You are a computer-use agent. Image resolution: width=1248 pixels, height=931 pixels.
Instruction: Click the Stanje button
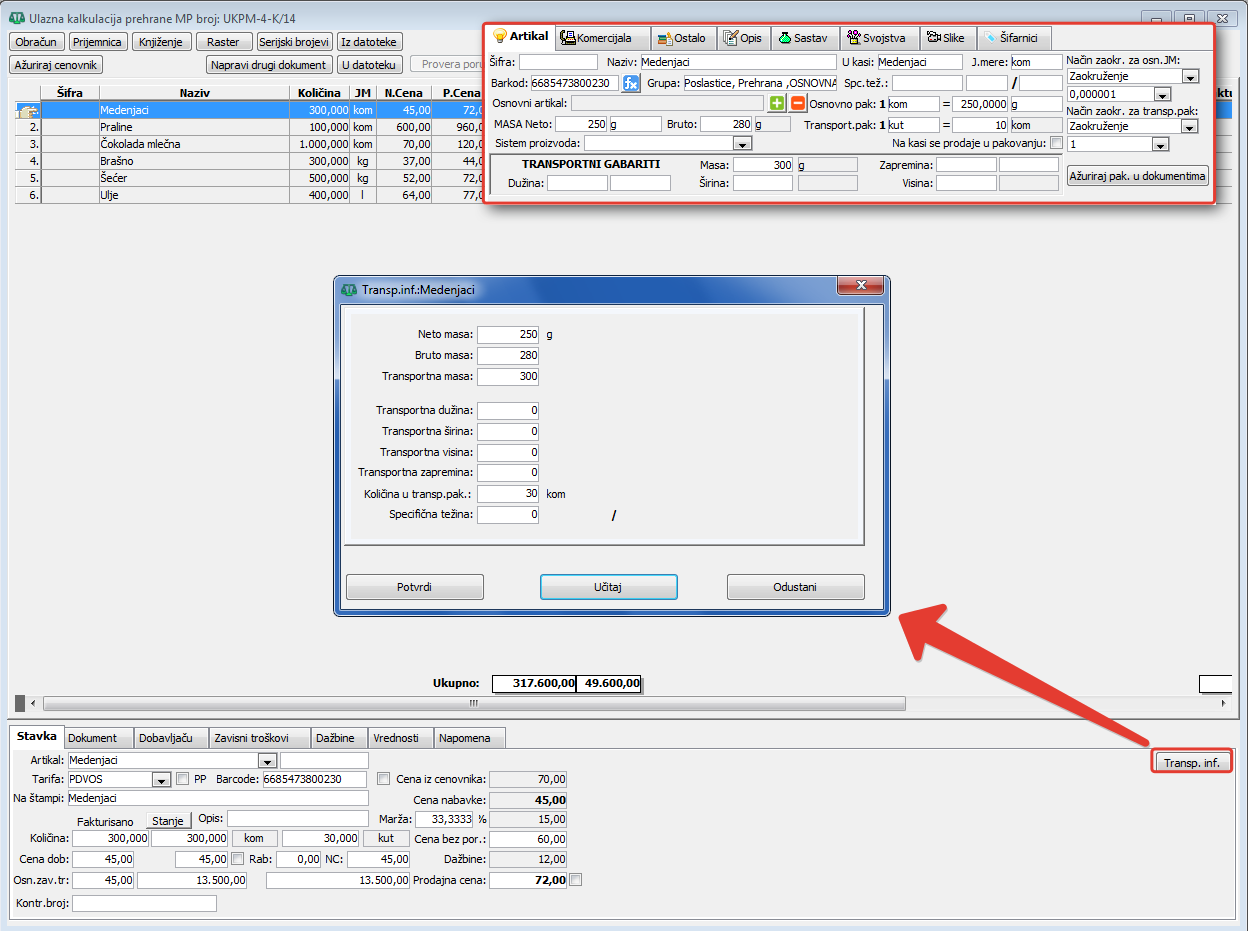[168, 820]
